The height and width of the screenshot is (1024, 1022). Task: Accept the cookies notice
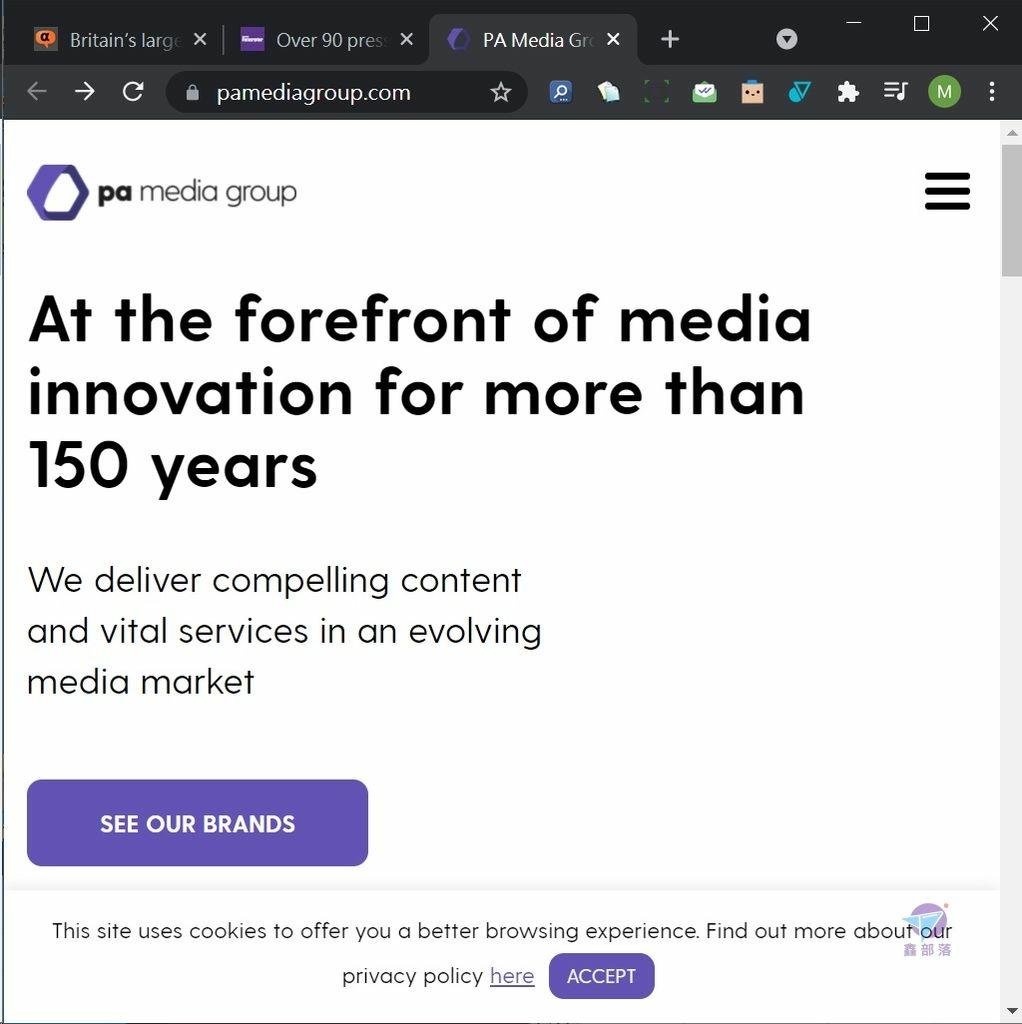pos(601,976)
